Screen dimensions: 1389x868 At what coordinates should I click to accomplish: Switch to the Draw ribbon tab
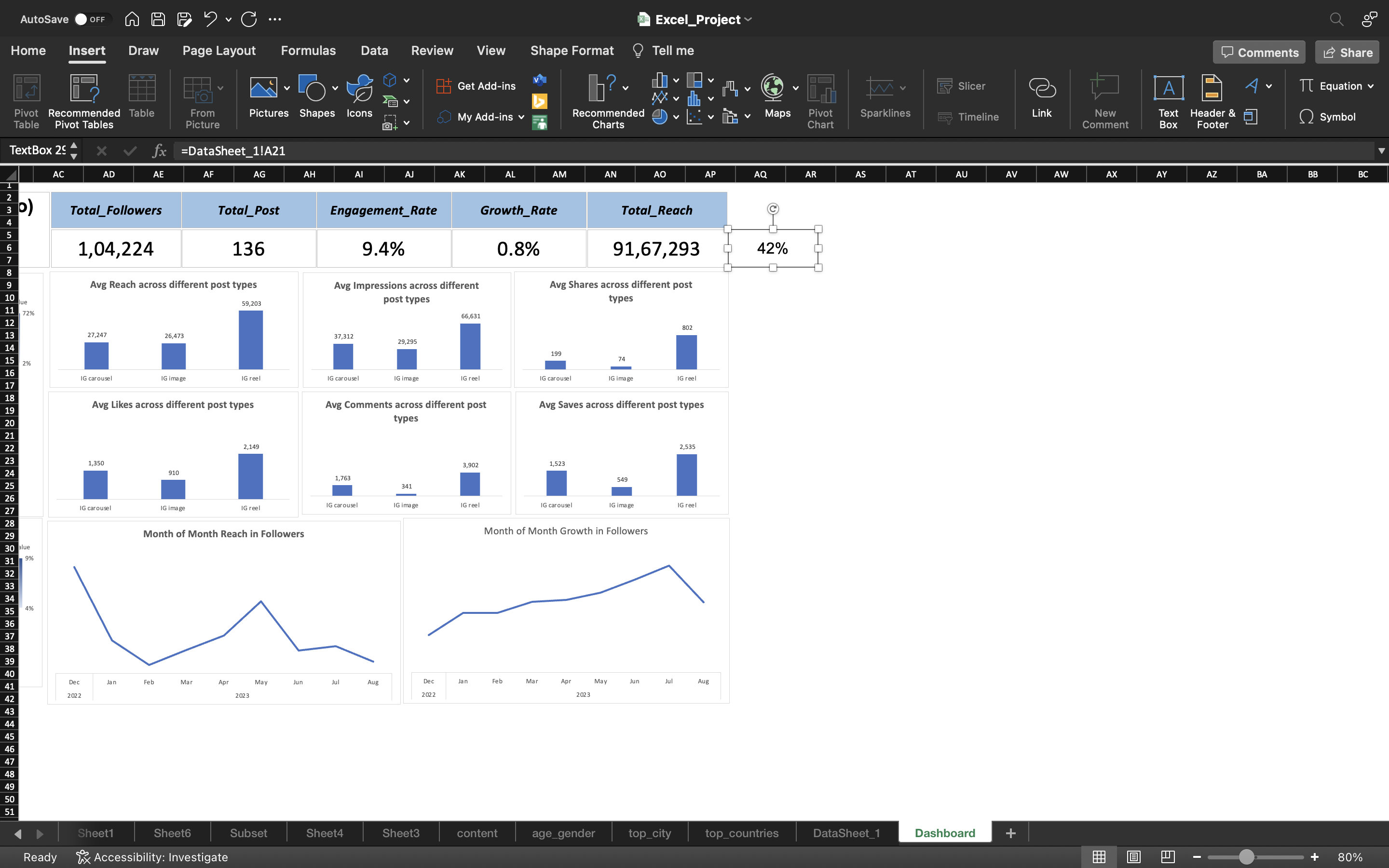(144, 51)
